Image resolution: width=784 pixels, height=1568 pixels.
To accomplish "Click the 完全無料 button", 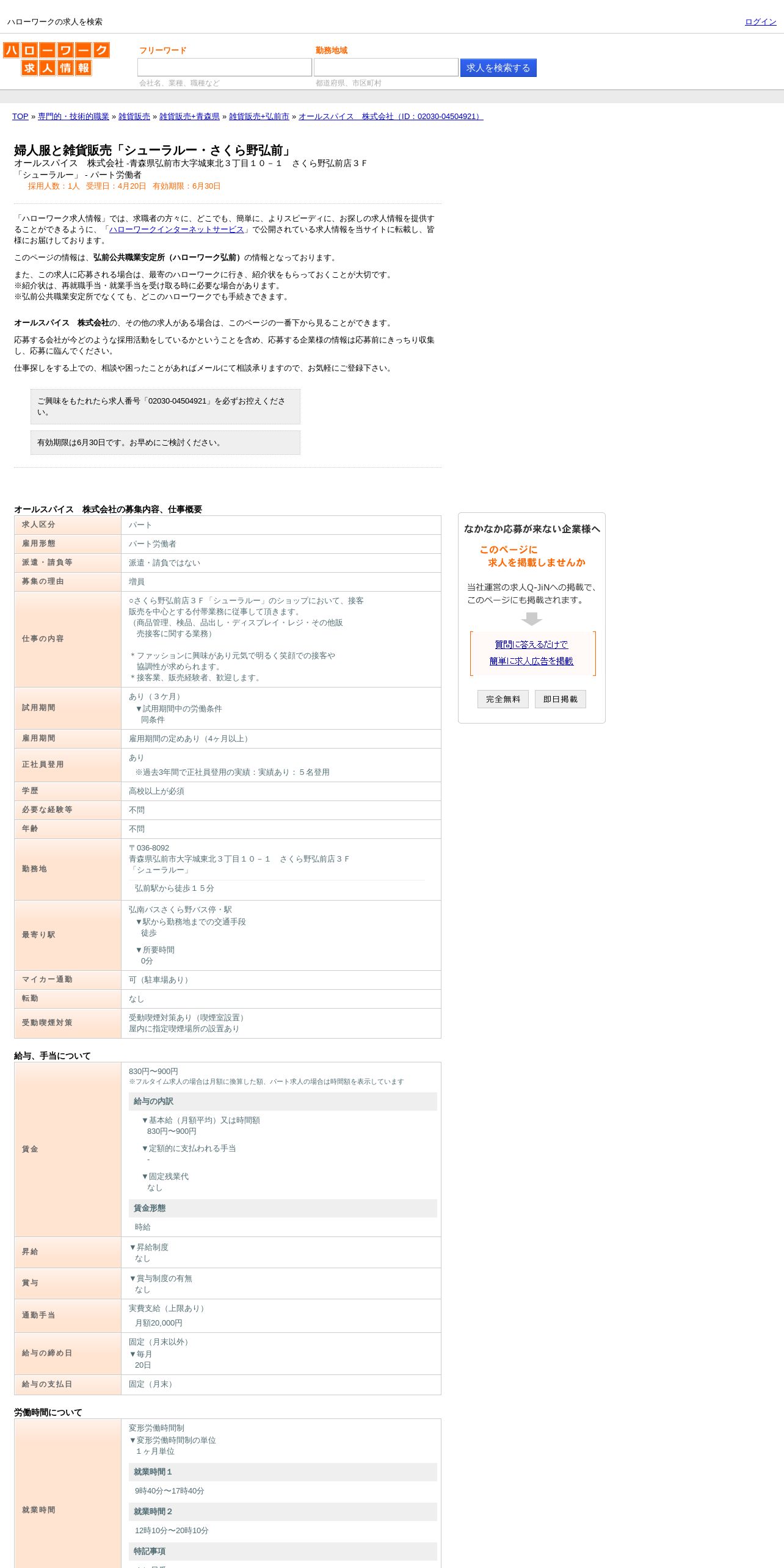I will pyautogui.click(x=503, y=699).
